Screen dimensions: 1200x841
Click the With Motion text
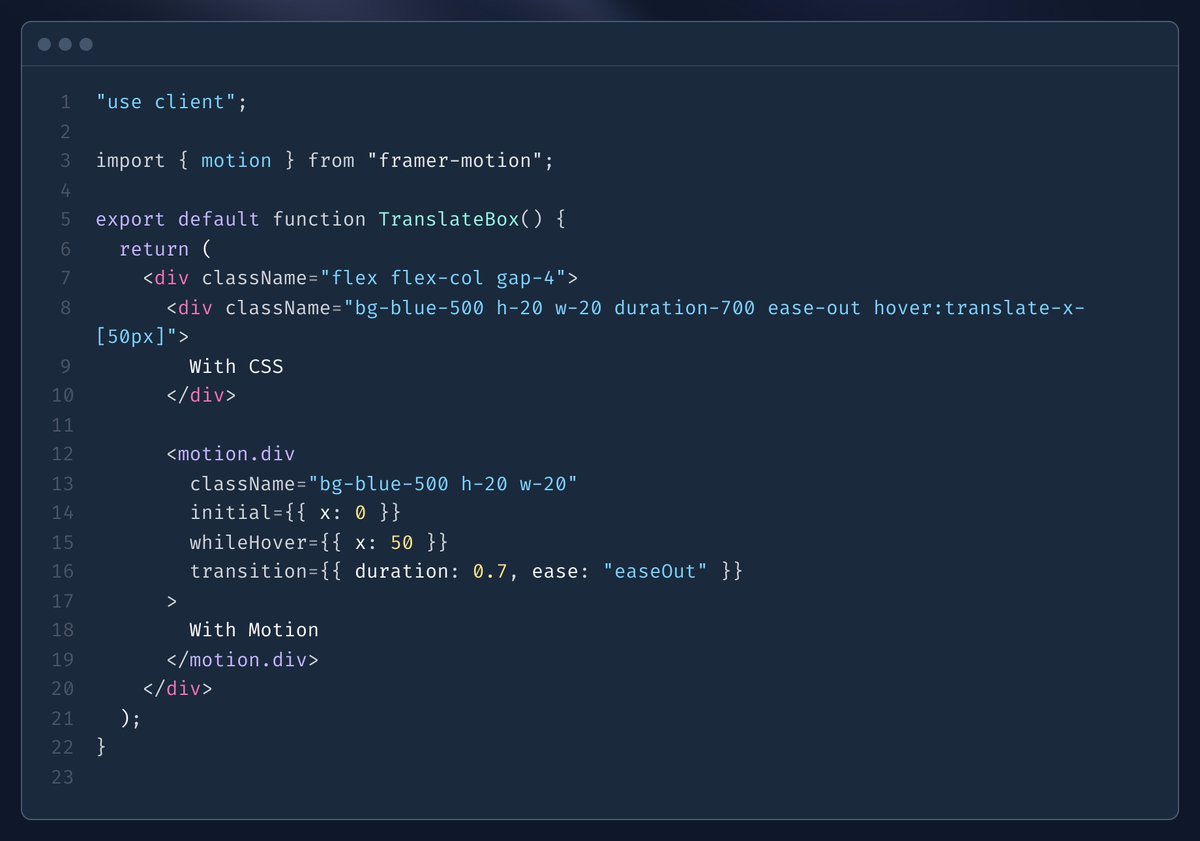click(x=254, y=630)
